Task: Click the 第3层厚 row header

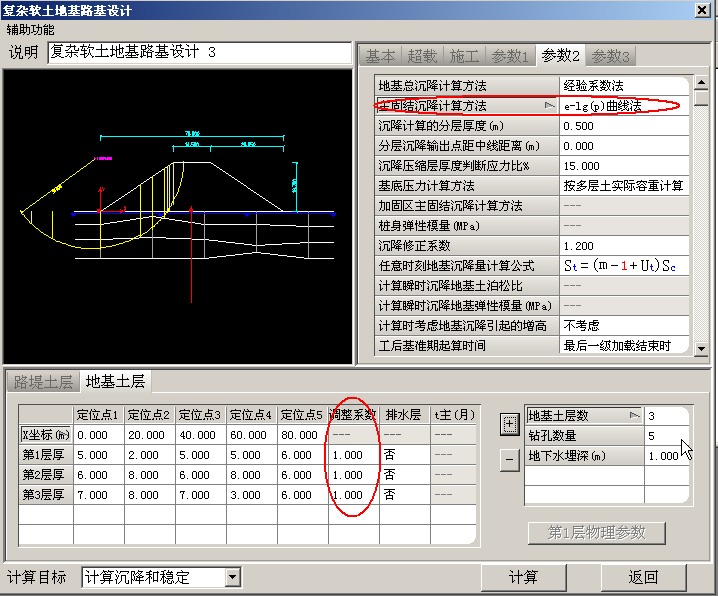Action: tap(46, 495)
